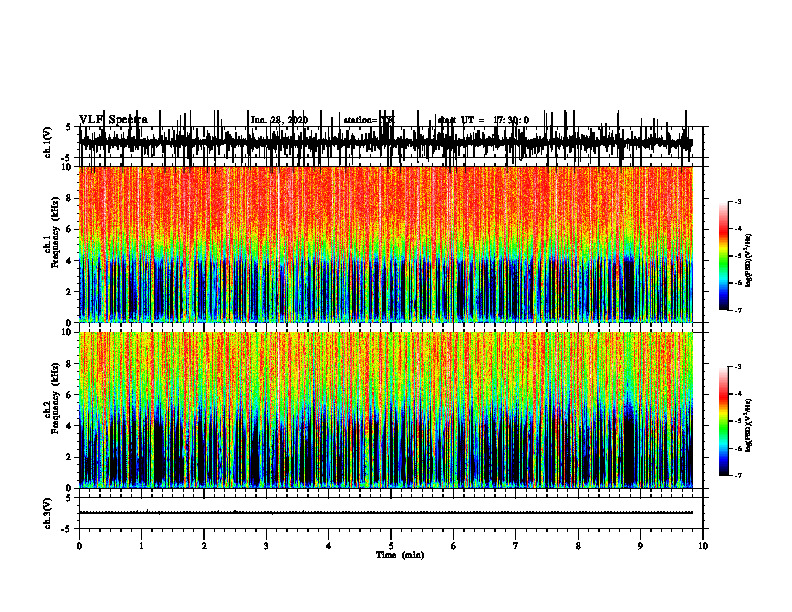Click the time axis tick label 7
The image size is (792, 612).
[x=516, y=546]
